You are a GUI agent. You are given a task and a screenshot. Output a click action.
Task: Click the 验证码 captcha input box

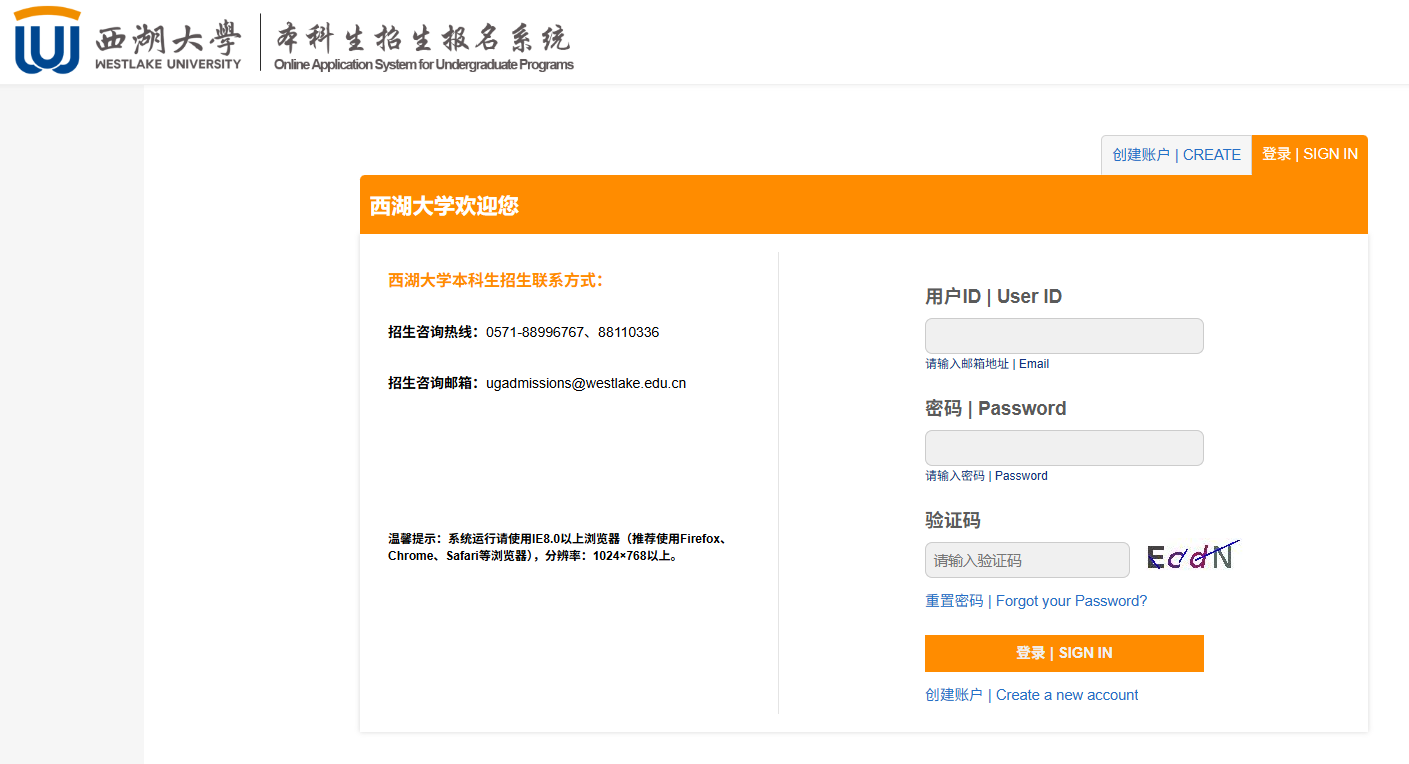[1027, 560]
